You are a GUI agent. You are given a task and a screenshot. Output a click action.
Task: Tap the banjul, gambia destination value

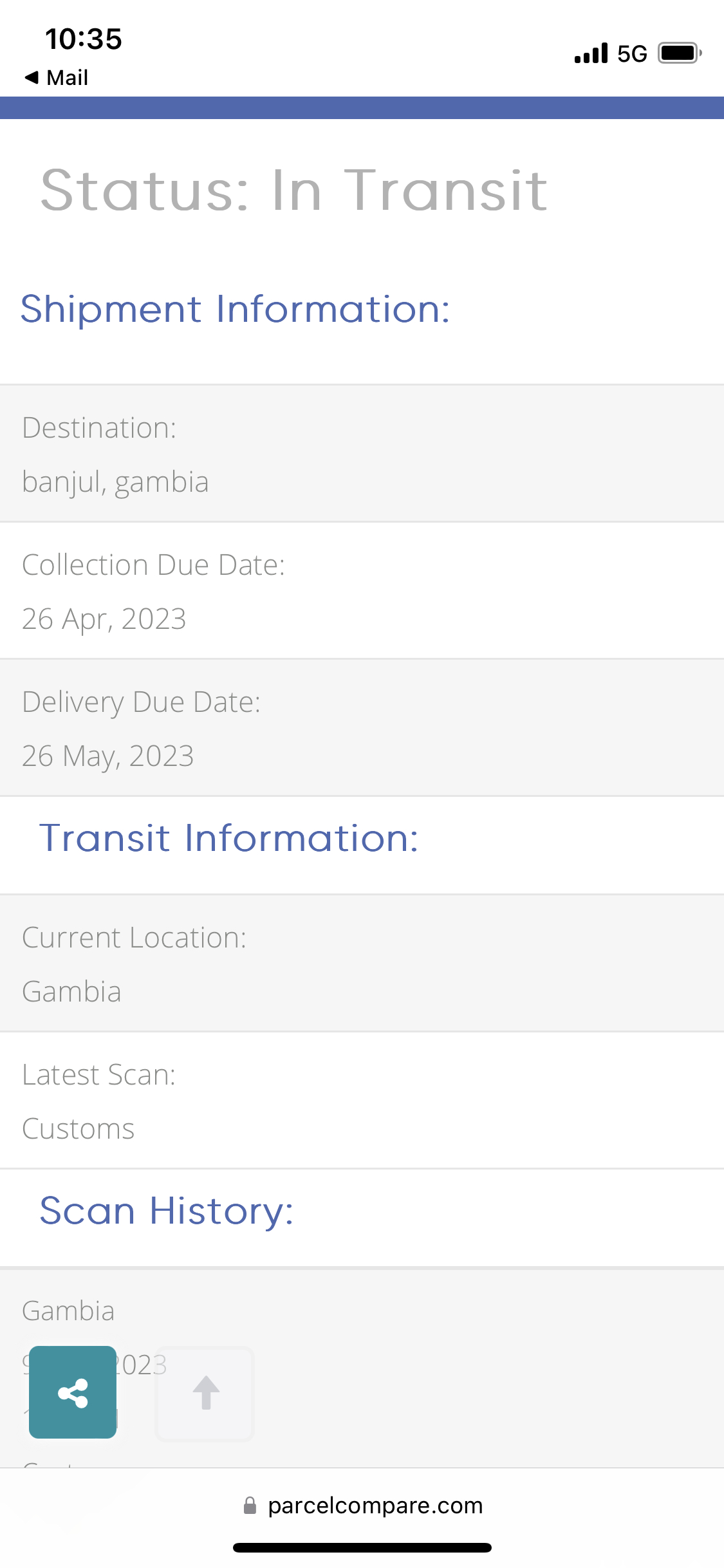click(115, 482)
